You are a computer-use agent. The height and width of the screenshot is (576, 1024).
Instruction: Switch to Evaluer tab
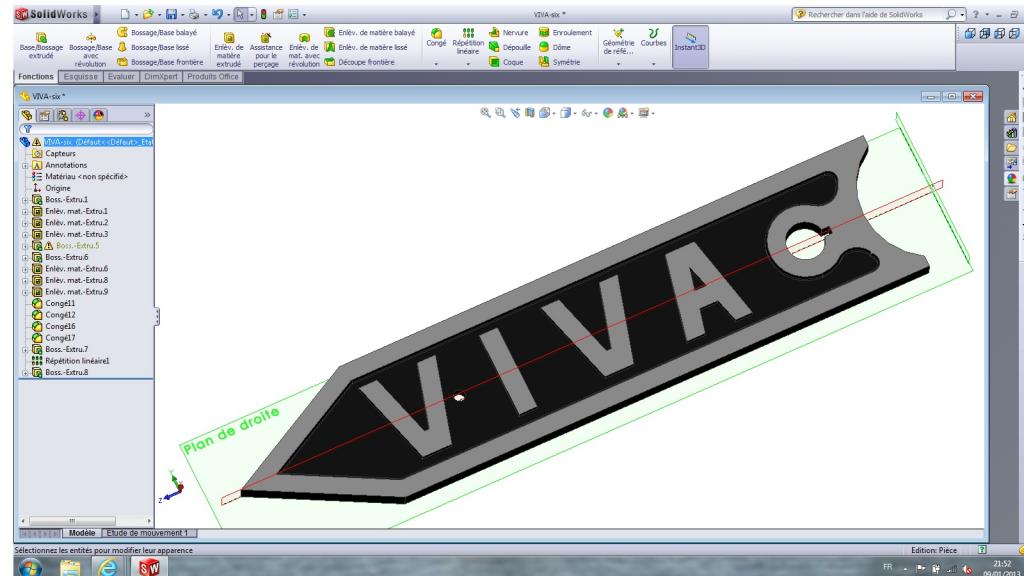(x=121, y=76)
